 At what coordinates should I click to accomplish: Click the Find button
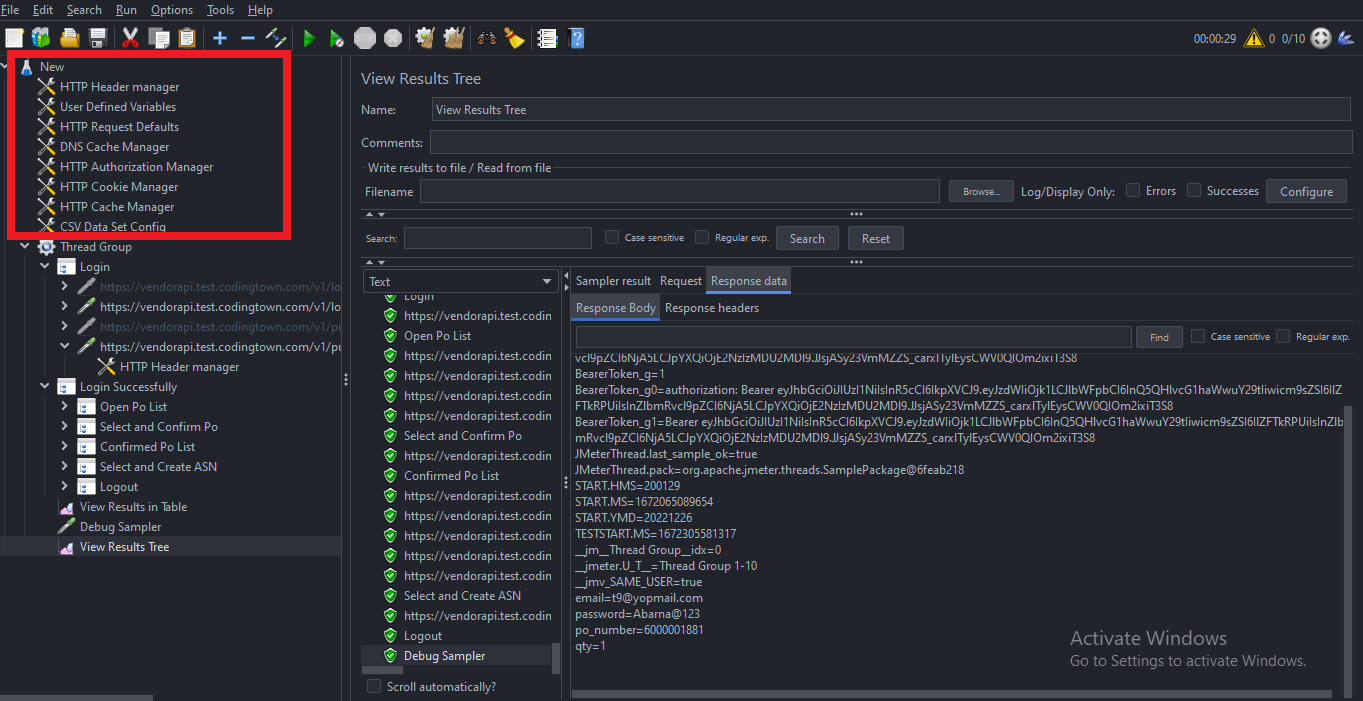pos(1159,337)
